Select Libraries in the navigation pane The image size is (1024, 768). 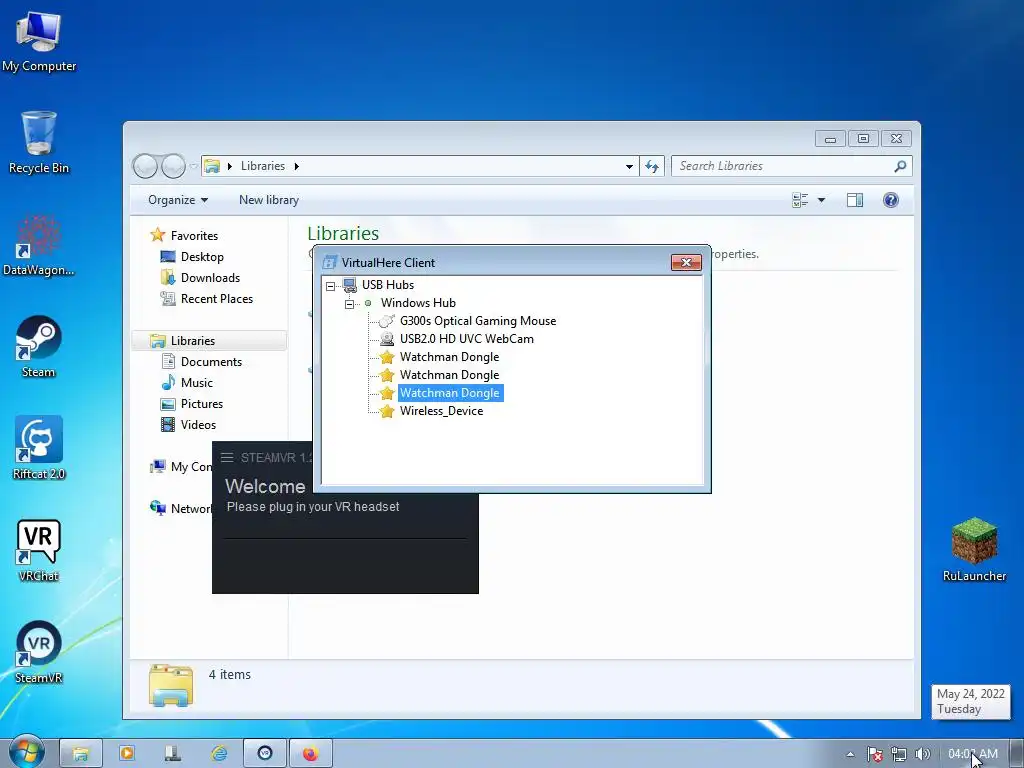click(x=209, y=341)
